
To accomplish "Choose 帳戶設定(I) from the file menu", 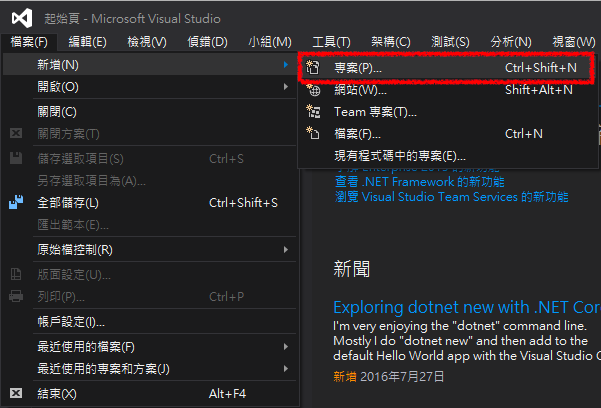I will (70, 322).
